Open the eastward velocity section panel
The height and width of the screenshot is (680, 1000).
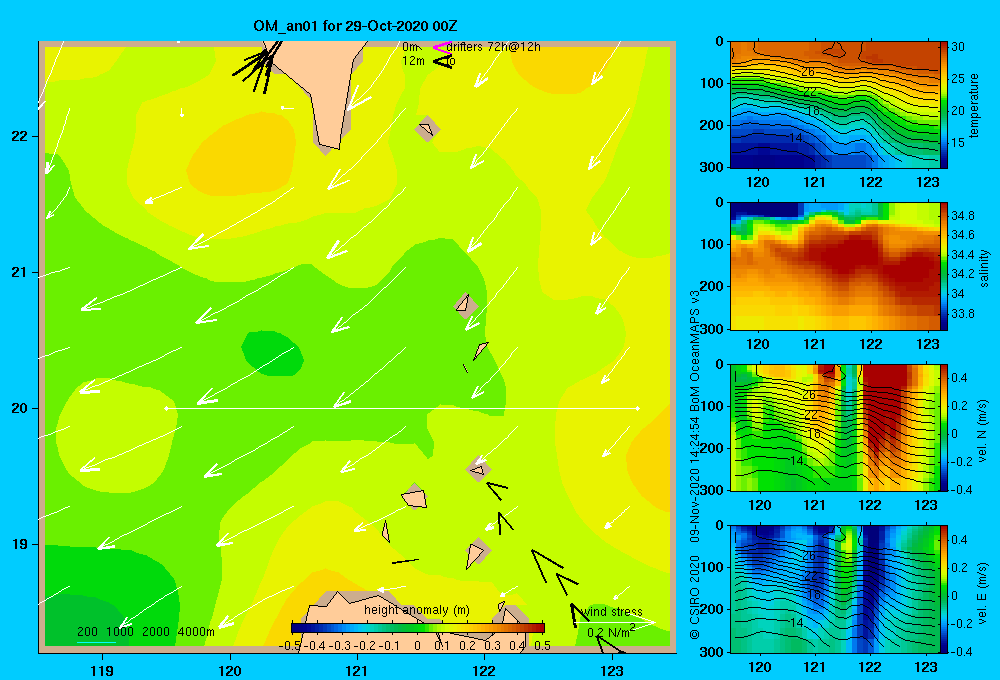point(834,589)
